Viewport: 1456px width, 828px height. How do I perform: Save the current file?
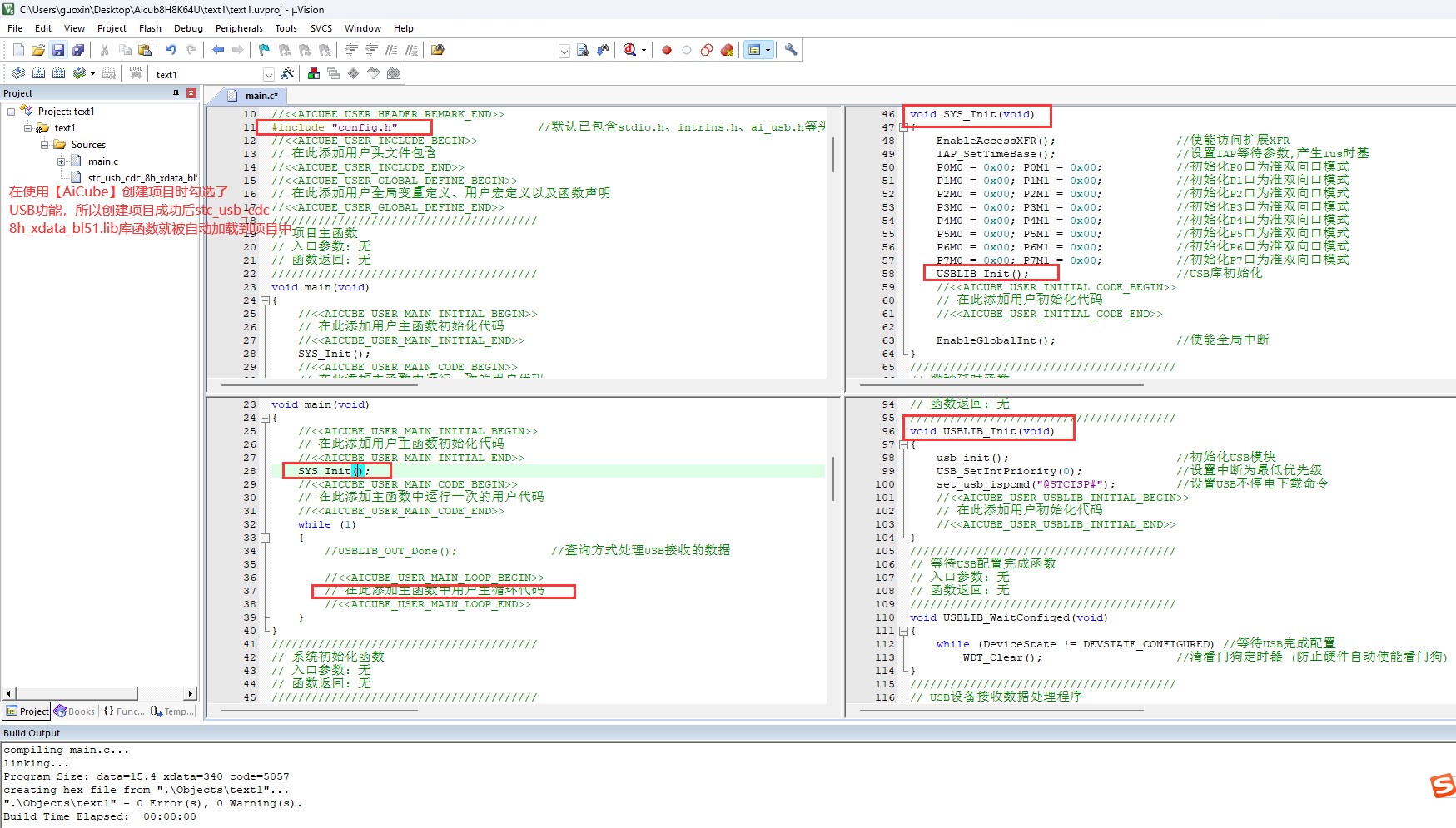58,50
